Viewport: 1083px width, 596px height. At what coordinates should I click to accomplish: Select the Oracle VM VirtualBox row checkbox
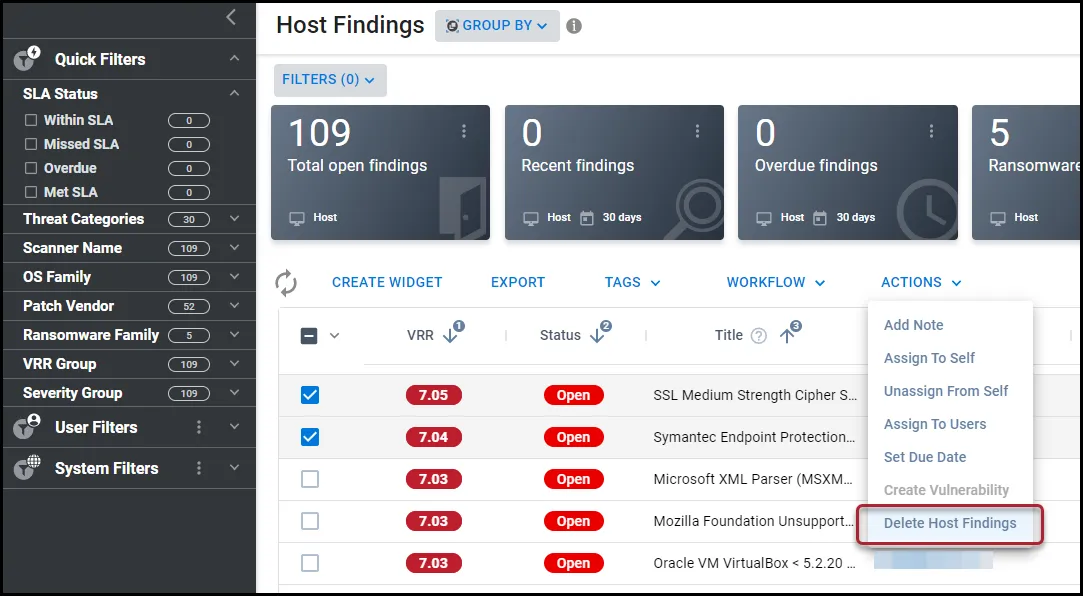pos(310,563)
